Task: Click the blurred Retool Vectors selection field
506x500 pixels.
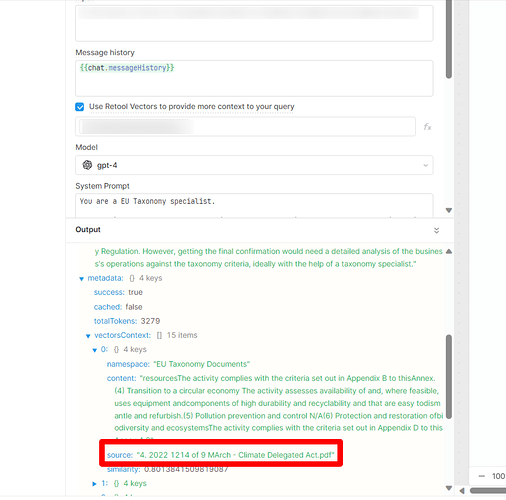Action: point(245,126)
